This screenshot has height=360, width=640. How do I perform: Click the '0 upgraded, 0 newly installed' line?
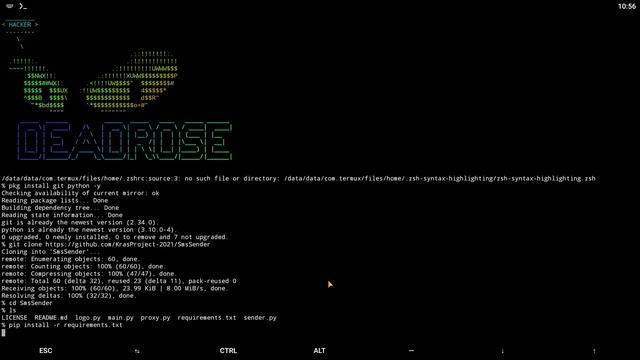pos(115,237)
